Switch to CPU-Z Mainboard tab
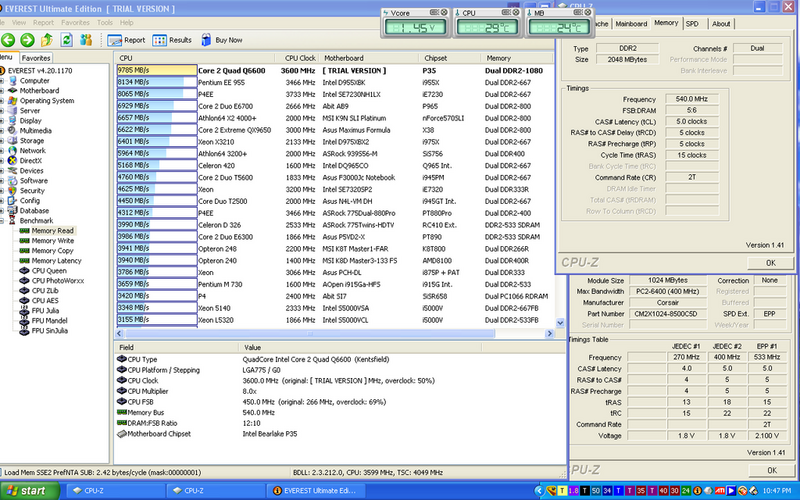800x500 pixels. (x=631, y=23)
